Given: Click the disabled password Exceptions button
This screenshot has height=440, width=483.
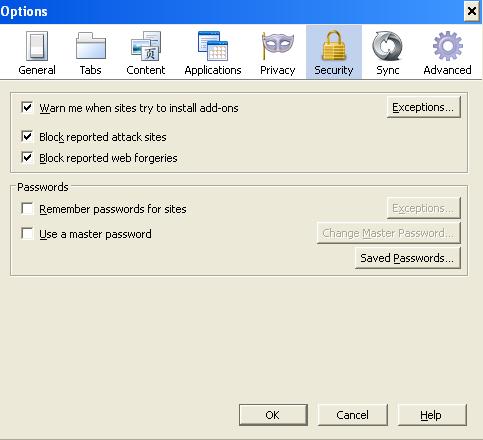Looking at the screenshot, I should 424,208.
